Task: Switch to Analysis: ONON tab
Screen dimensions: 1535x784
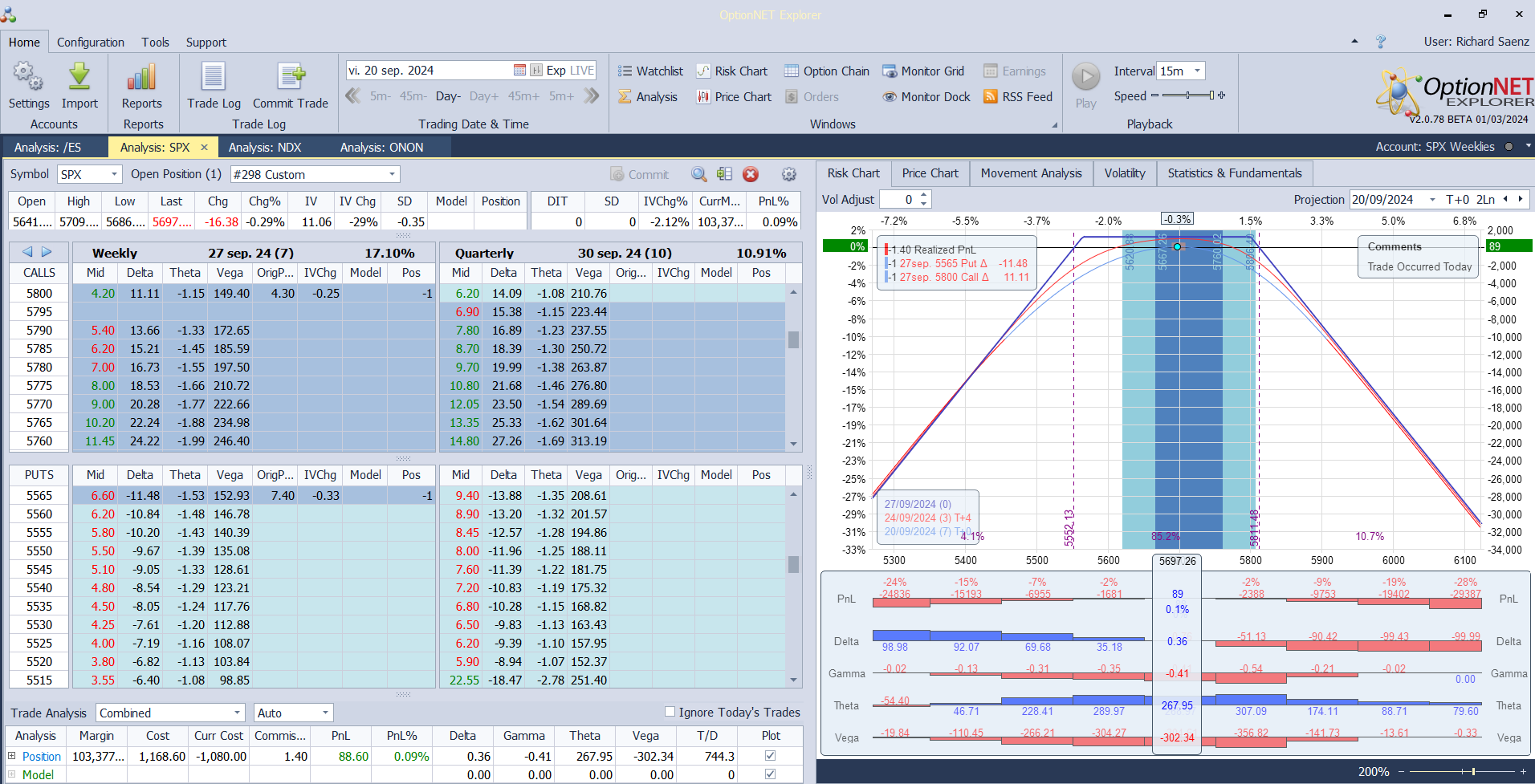Action: pyautogui.click(x=381, y=147)
